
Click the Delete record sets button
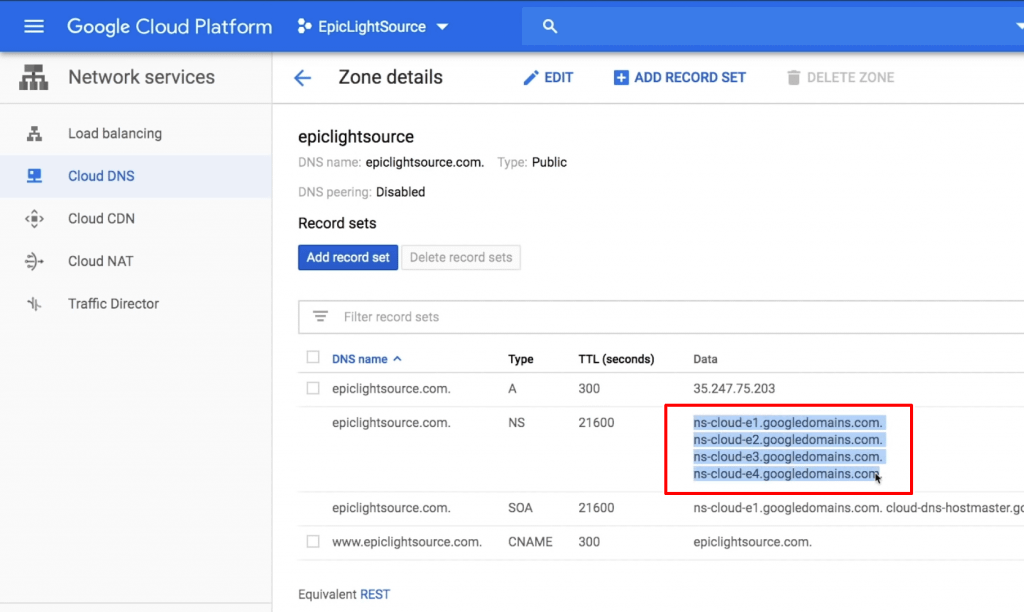[461, 257]
